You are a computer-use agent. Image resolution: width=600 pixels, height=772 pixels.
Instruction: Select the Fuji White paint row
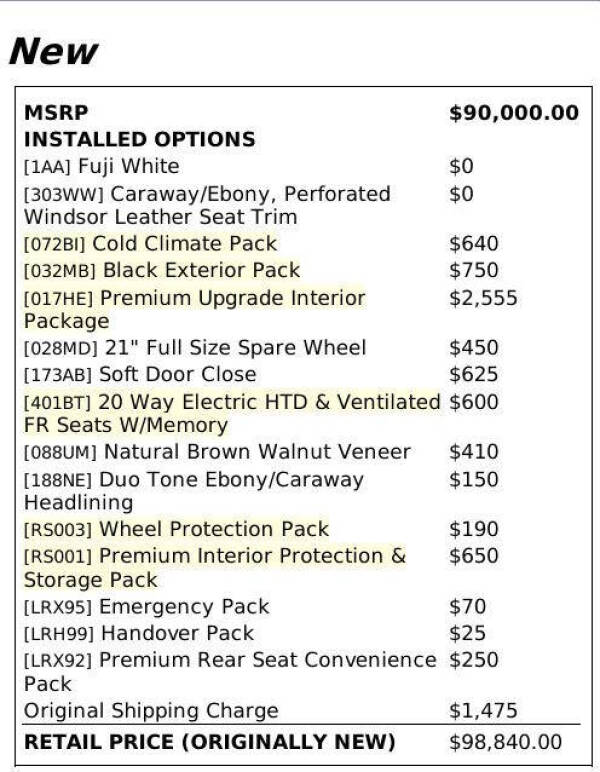(101, 167)
